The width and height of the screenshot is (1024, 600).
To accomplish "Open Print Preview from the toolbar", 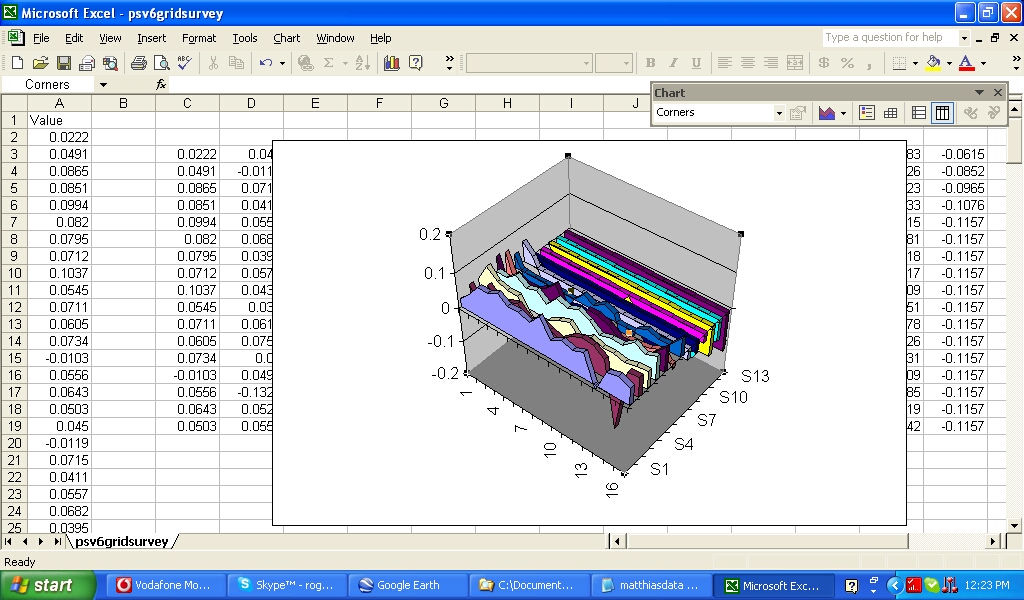I will pyautogui.click(x=161, y=63).
